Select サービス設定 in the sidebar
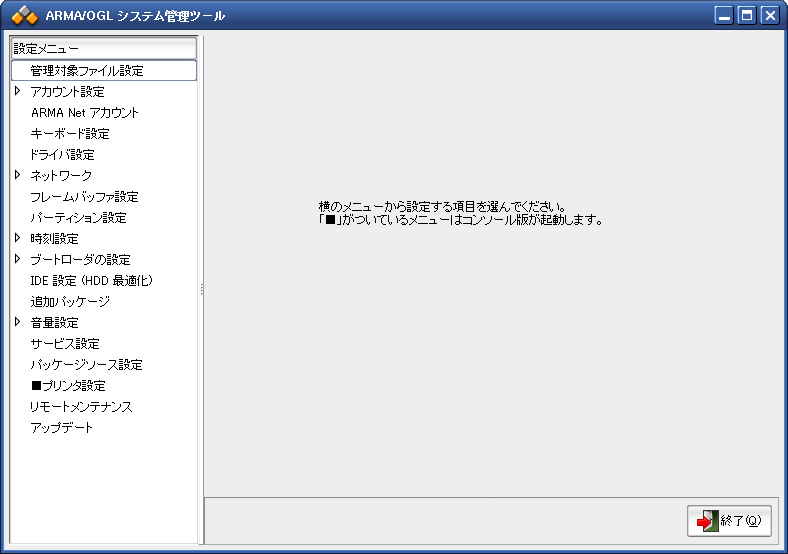788x554 pixels. coord(65,344)
